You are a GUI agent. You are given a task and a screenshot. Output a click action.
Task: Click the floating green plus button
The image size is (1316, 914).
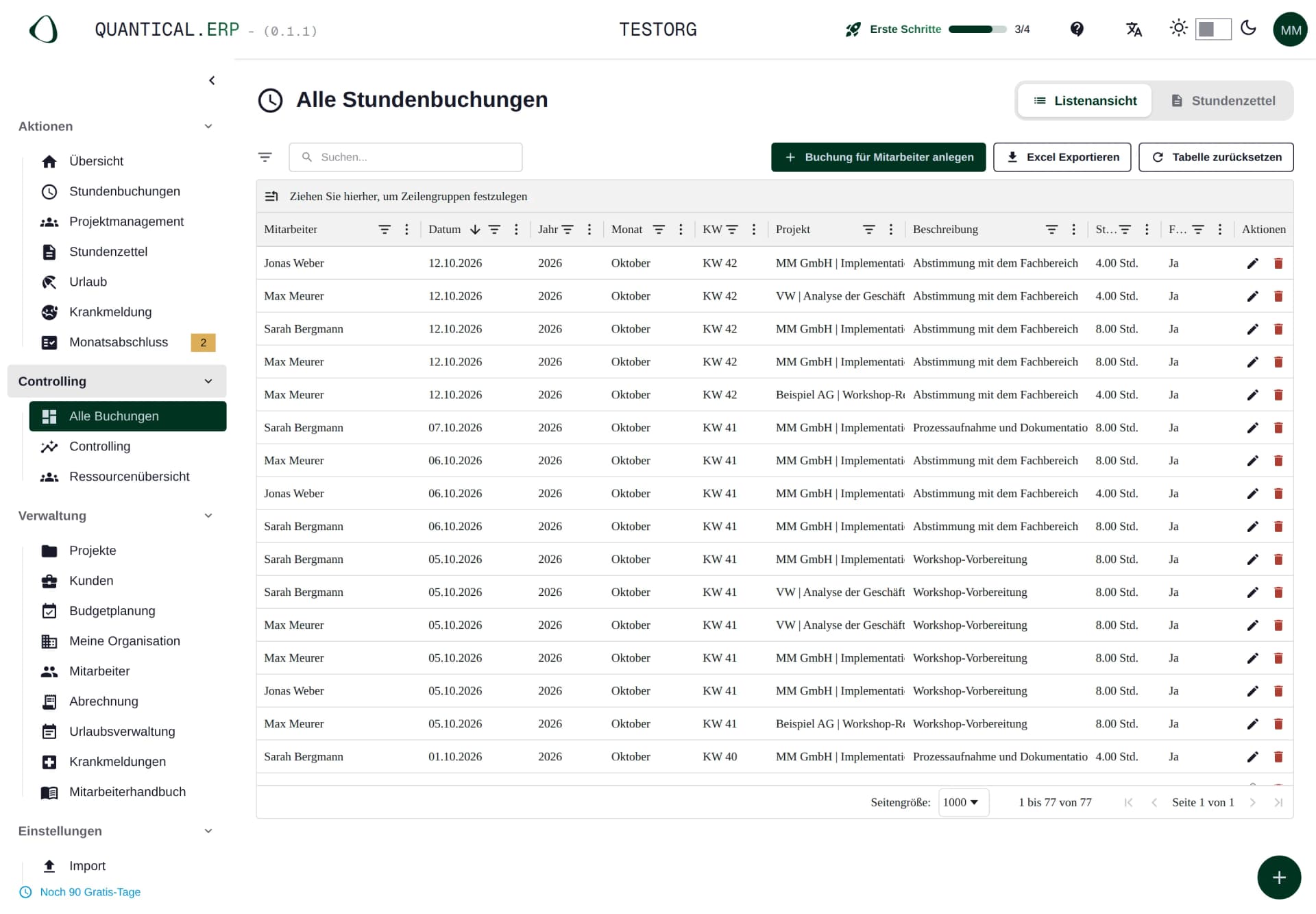[1279, 877]
